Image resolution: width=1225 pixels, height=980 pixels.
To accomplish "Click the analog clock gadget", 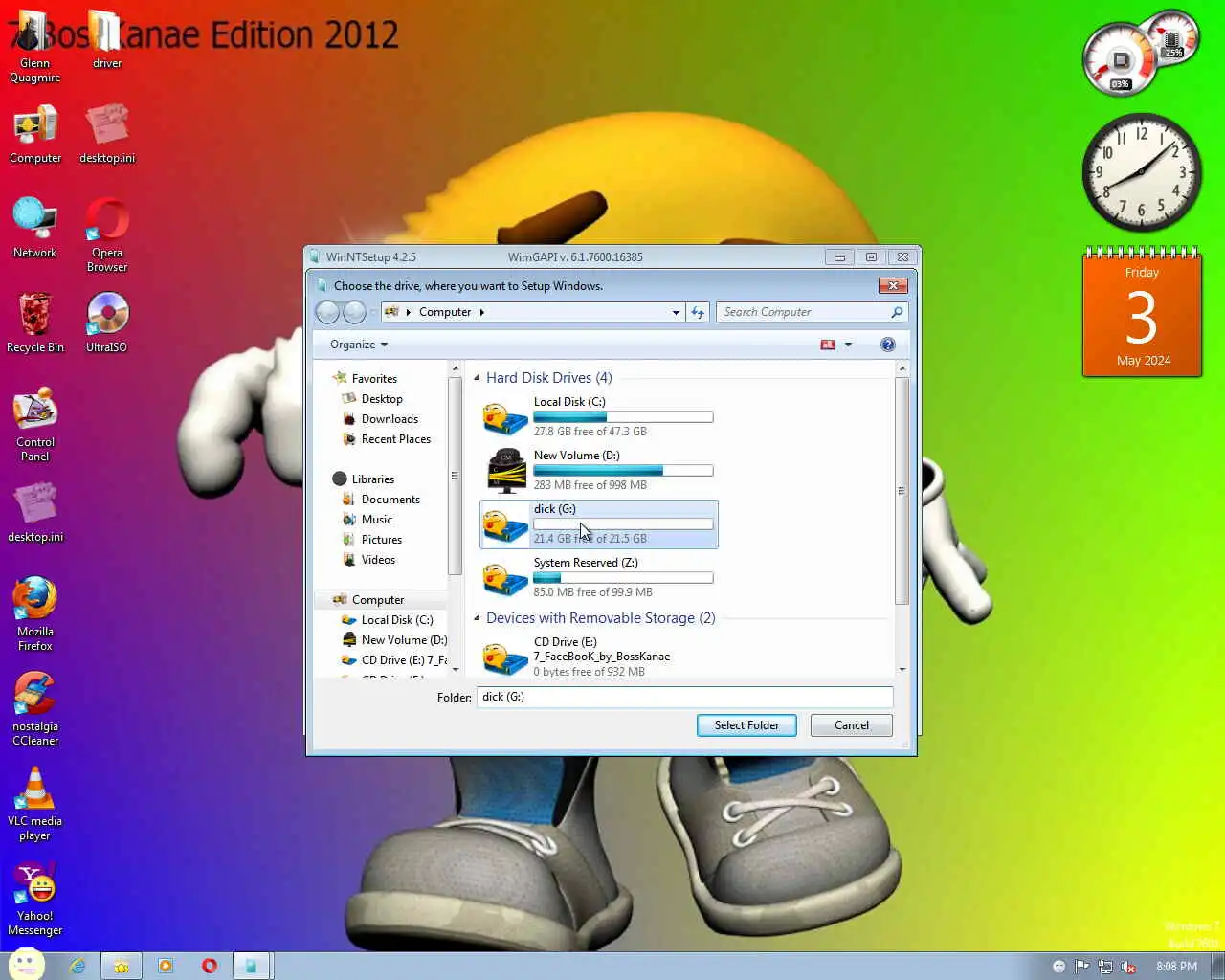I will [1142, 173].
